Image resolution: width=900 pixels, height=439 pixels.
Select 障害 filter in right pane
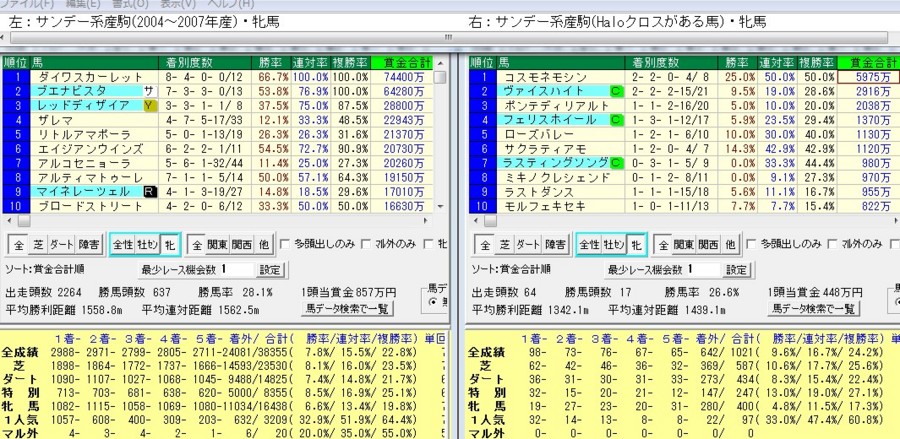pyautogui.click(x=554, y=245)
